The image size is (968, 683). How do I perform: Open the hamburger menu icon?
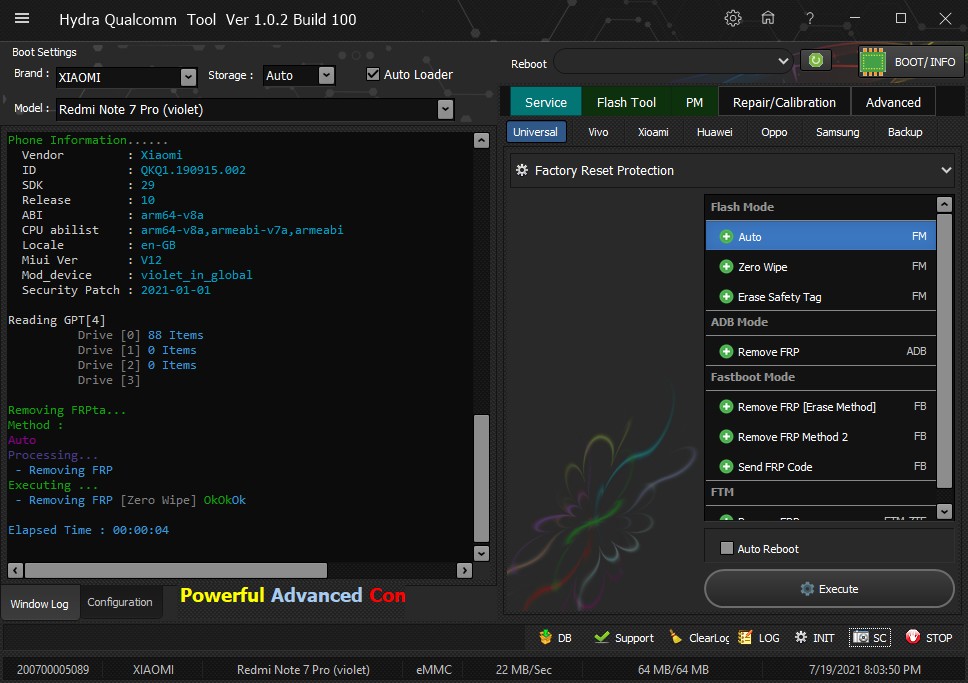point(22,19)
